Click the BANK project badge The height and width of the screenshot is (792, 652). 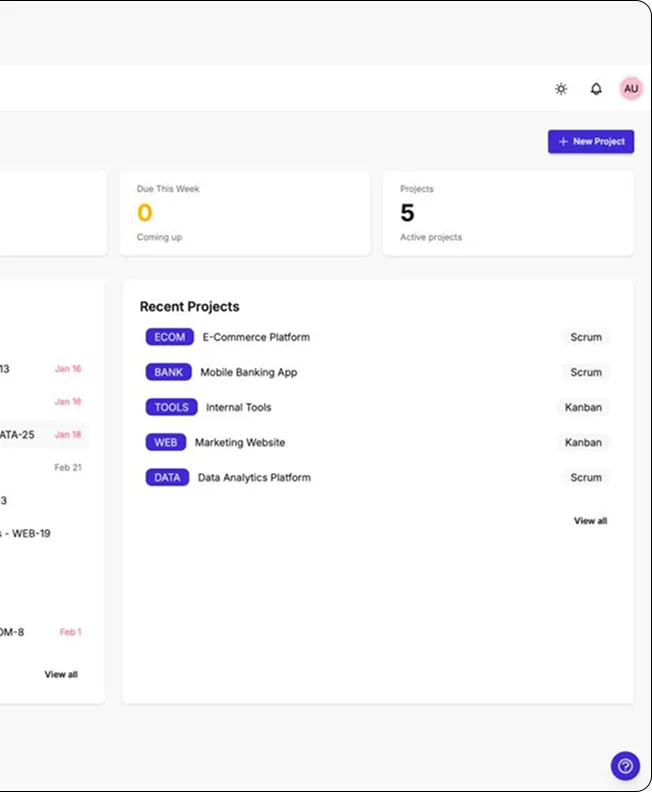(168, 372)
